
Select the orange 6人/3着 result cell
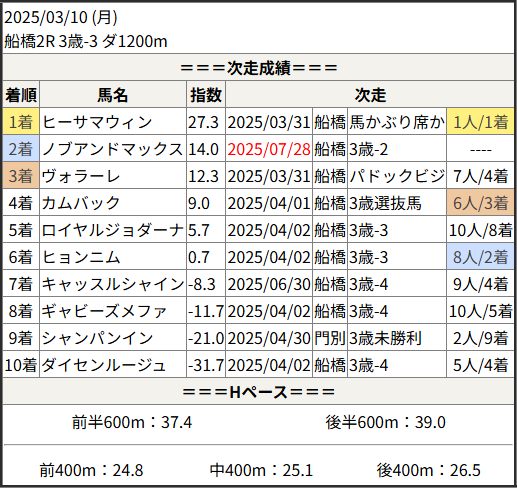point(480,203)
